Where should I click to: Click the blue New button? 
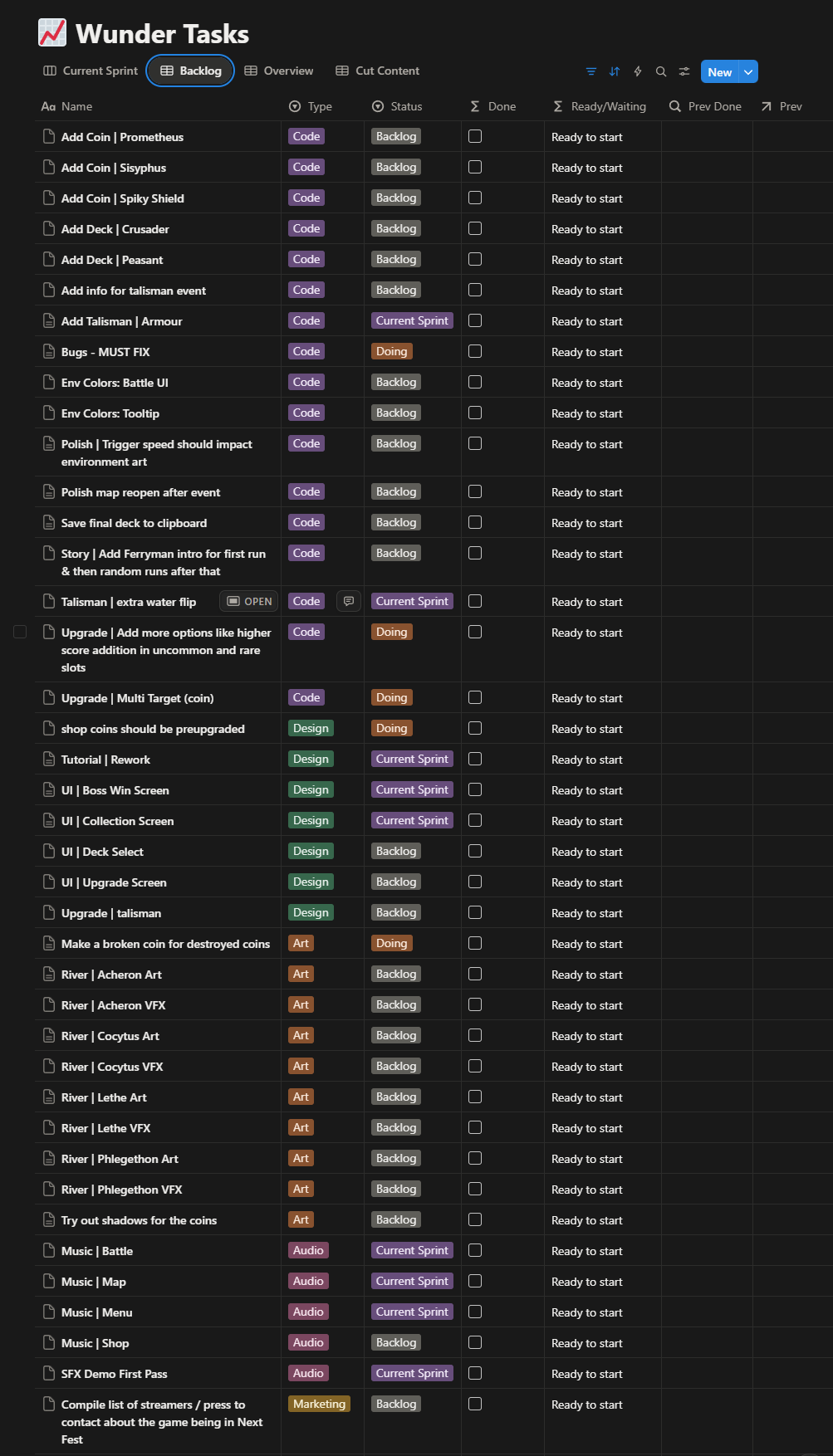(719, 72)
